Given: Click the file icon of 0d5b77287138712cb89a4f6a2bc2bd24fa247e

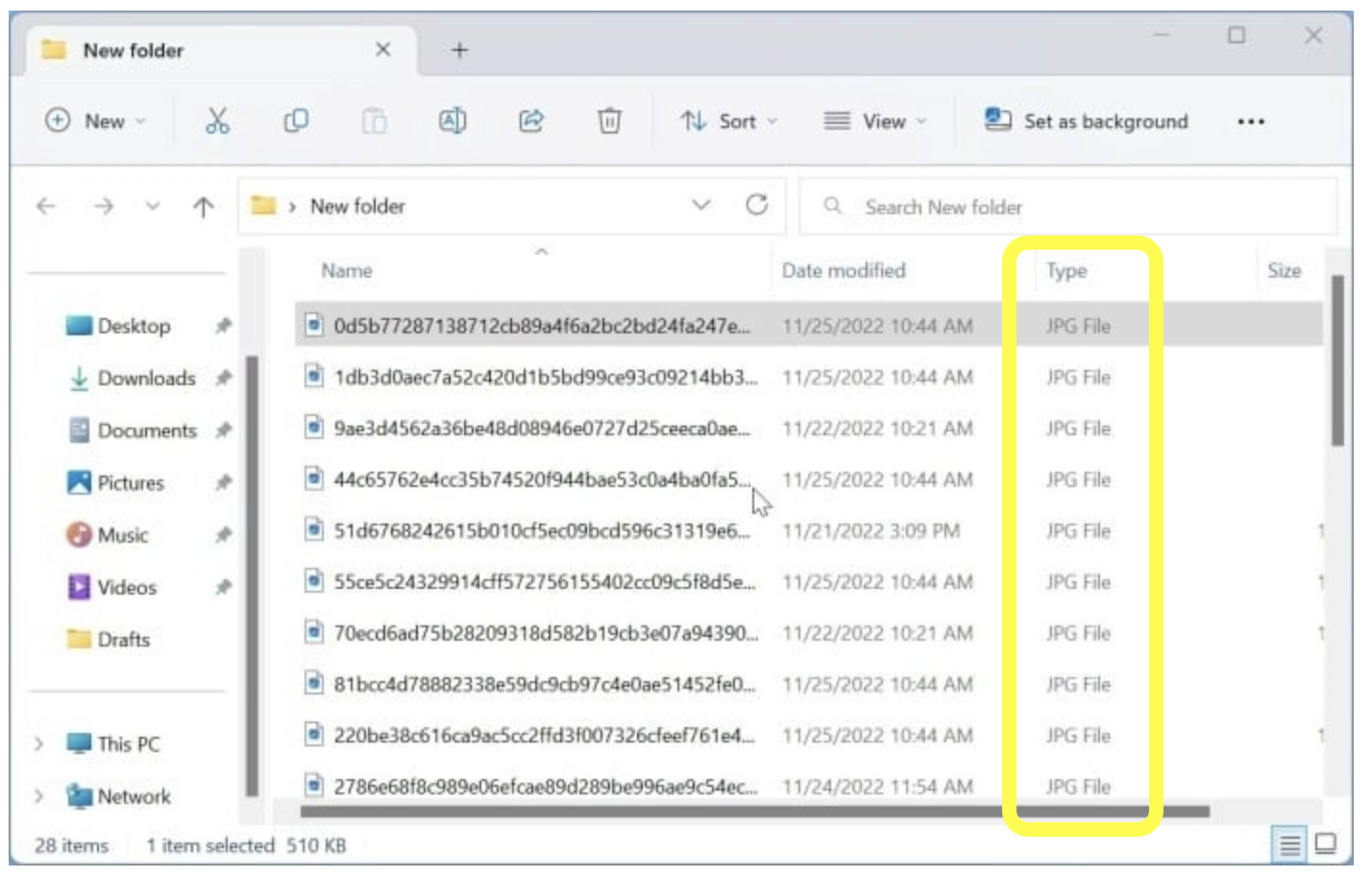Looking at the screenshot, I should (x=313, y=325).
